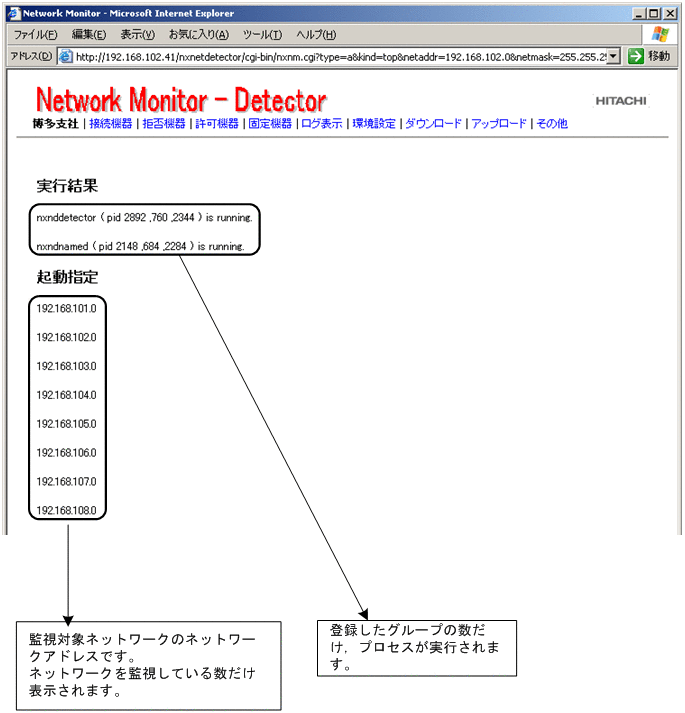This screenshot has width=685, height=713.
Task: Open the address bar dropdown arrow
Action: [614, 57]
